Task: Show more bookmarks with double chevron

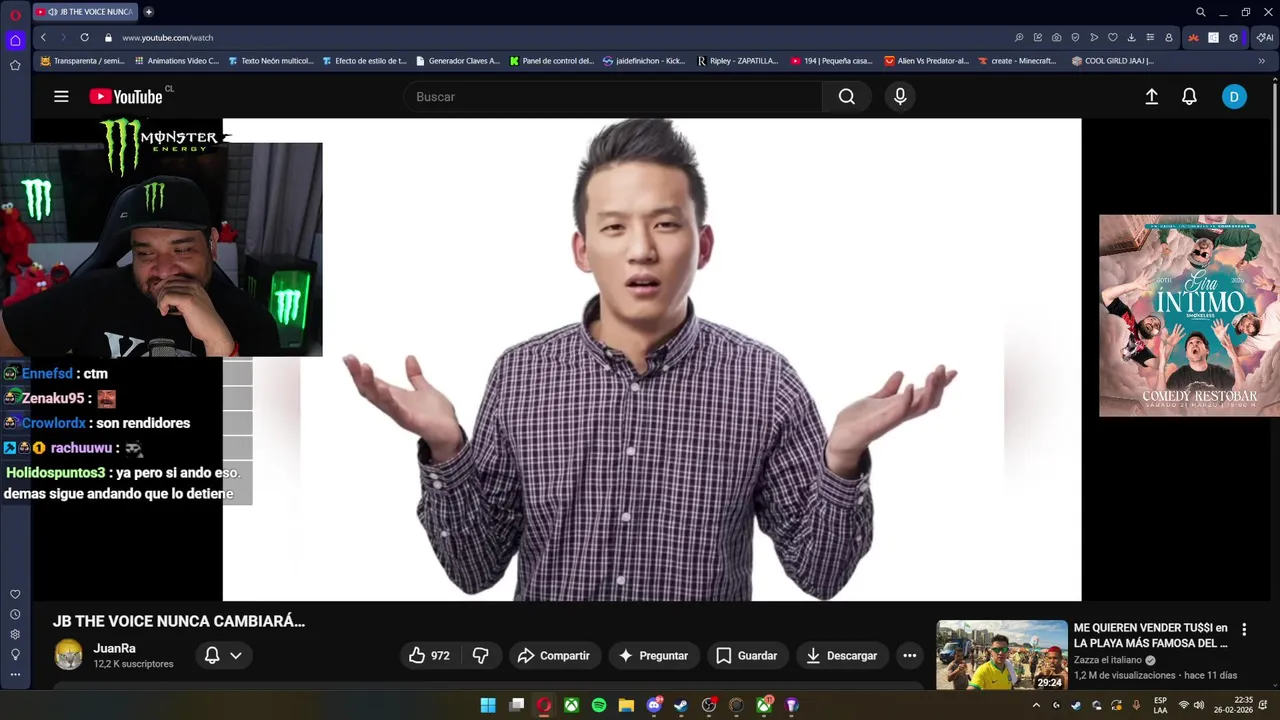Action: [x=1261, y=61]
